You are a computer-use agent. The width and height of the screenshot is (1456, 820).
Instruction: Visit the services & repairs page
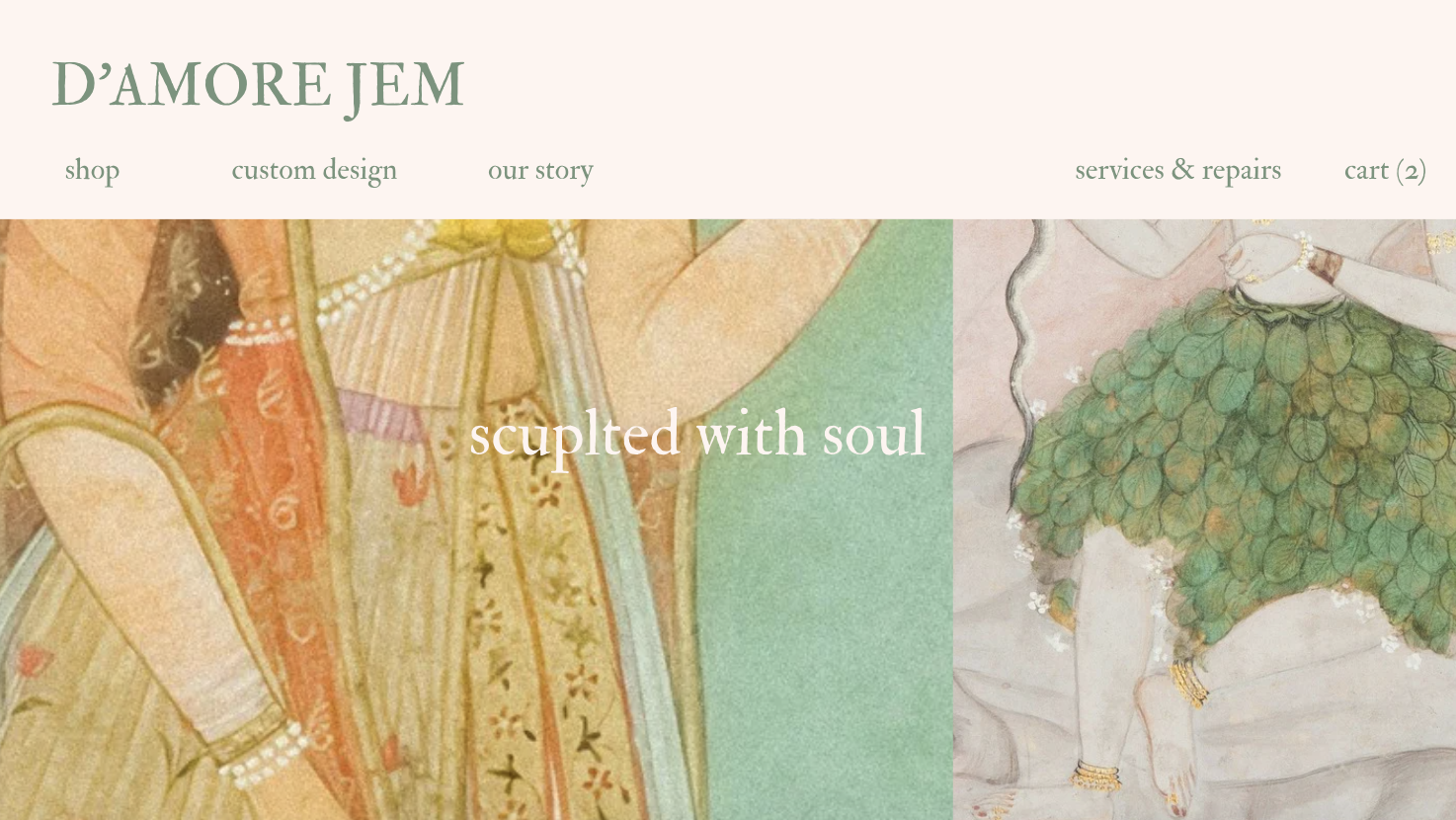tap(1177, 170)
